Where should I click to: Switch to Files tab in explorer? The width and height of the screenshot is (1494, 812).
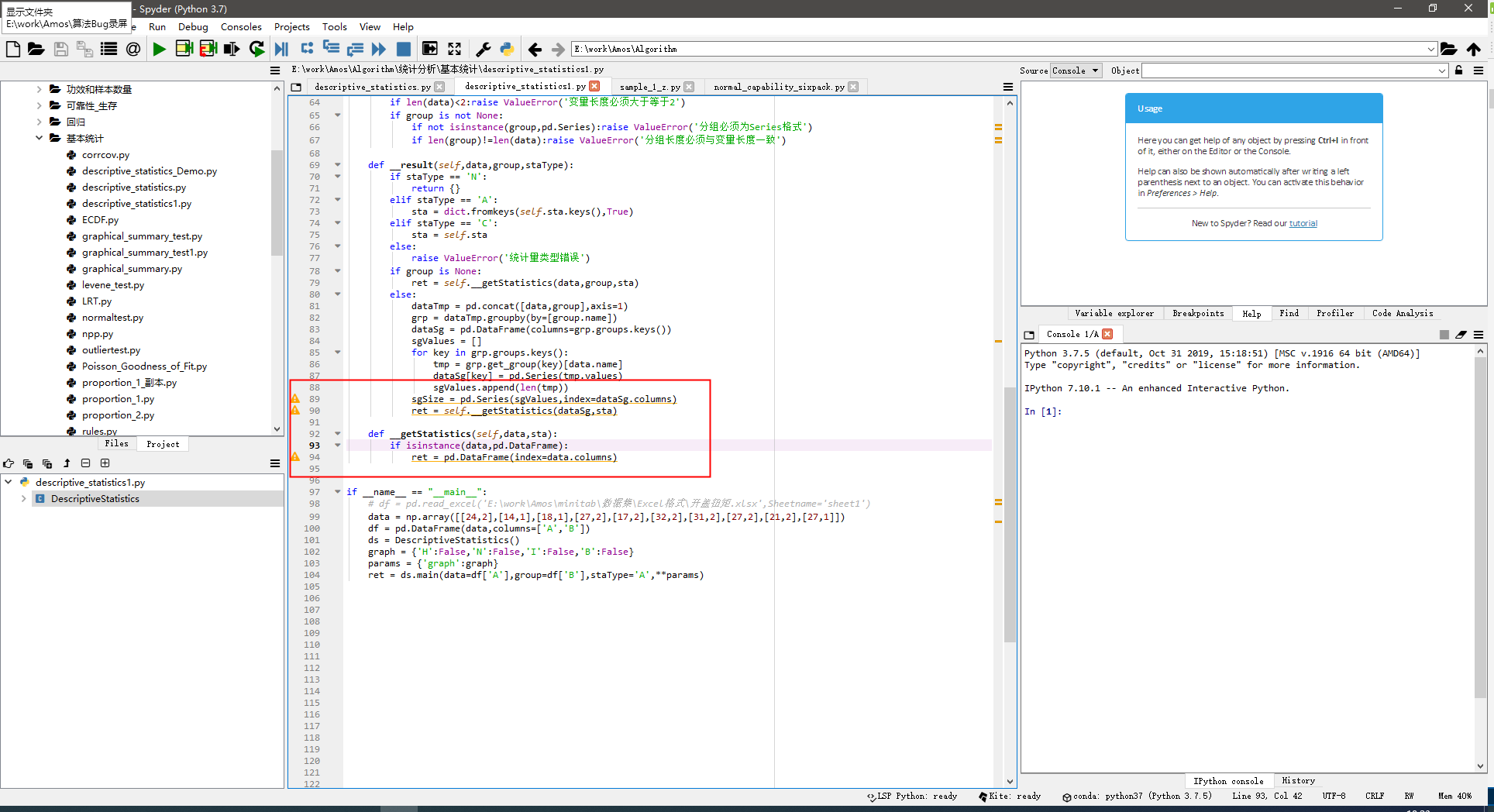click(x=116, y=444)
